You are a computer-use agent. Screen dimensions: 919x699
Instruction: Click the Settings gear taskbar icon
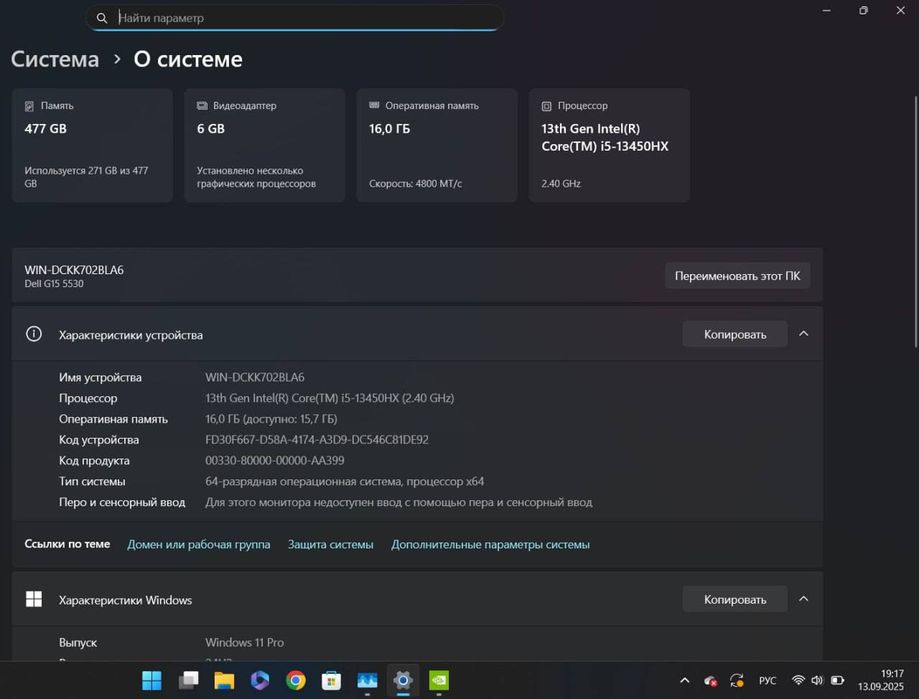(x=403, y=680)
